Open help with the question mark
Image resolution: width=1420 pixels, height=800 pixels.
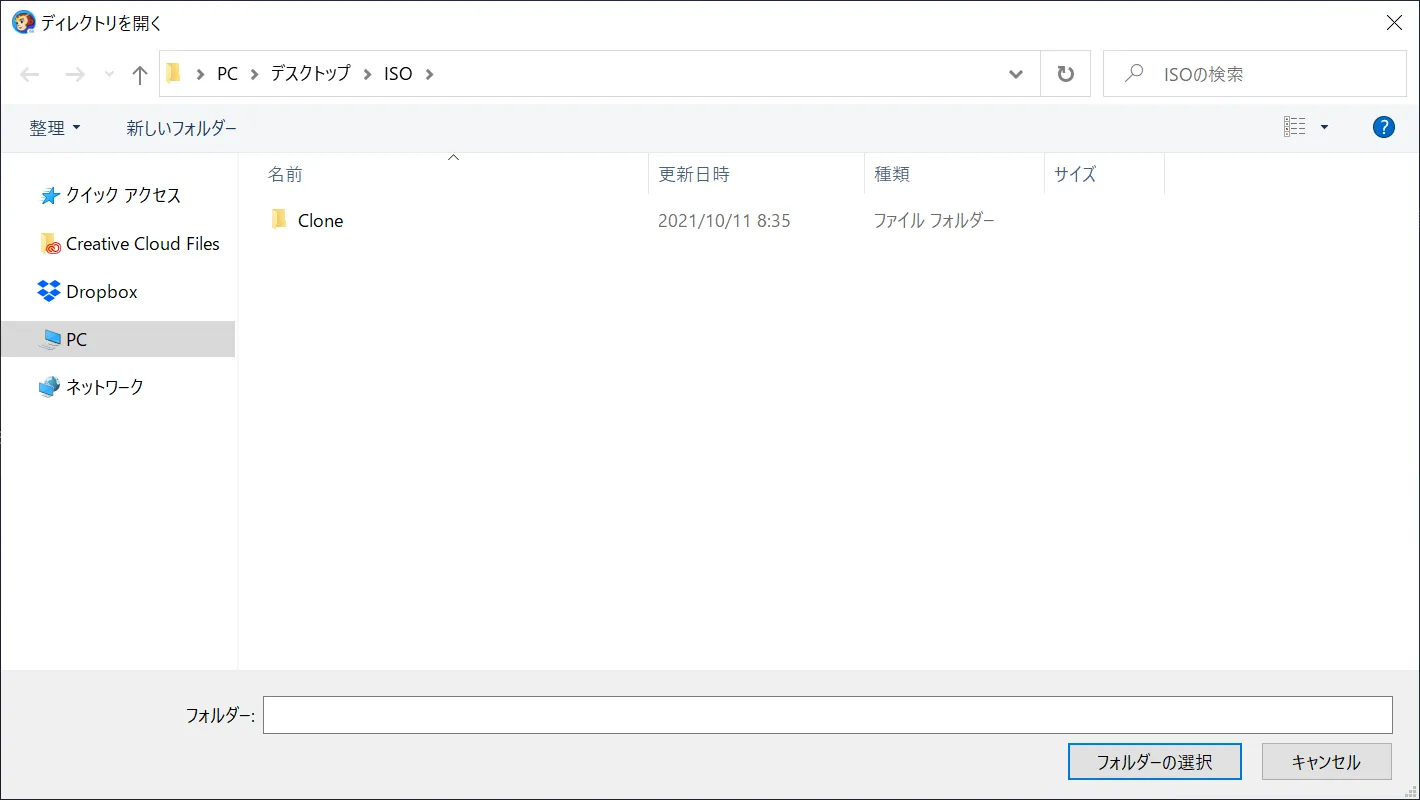[1384, 127]
